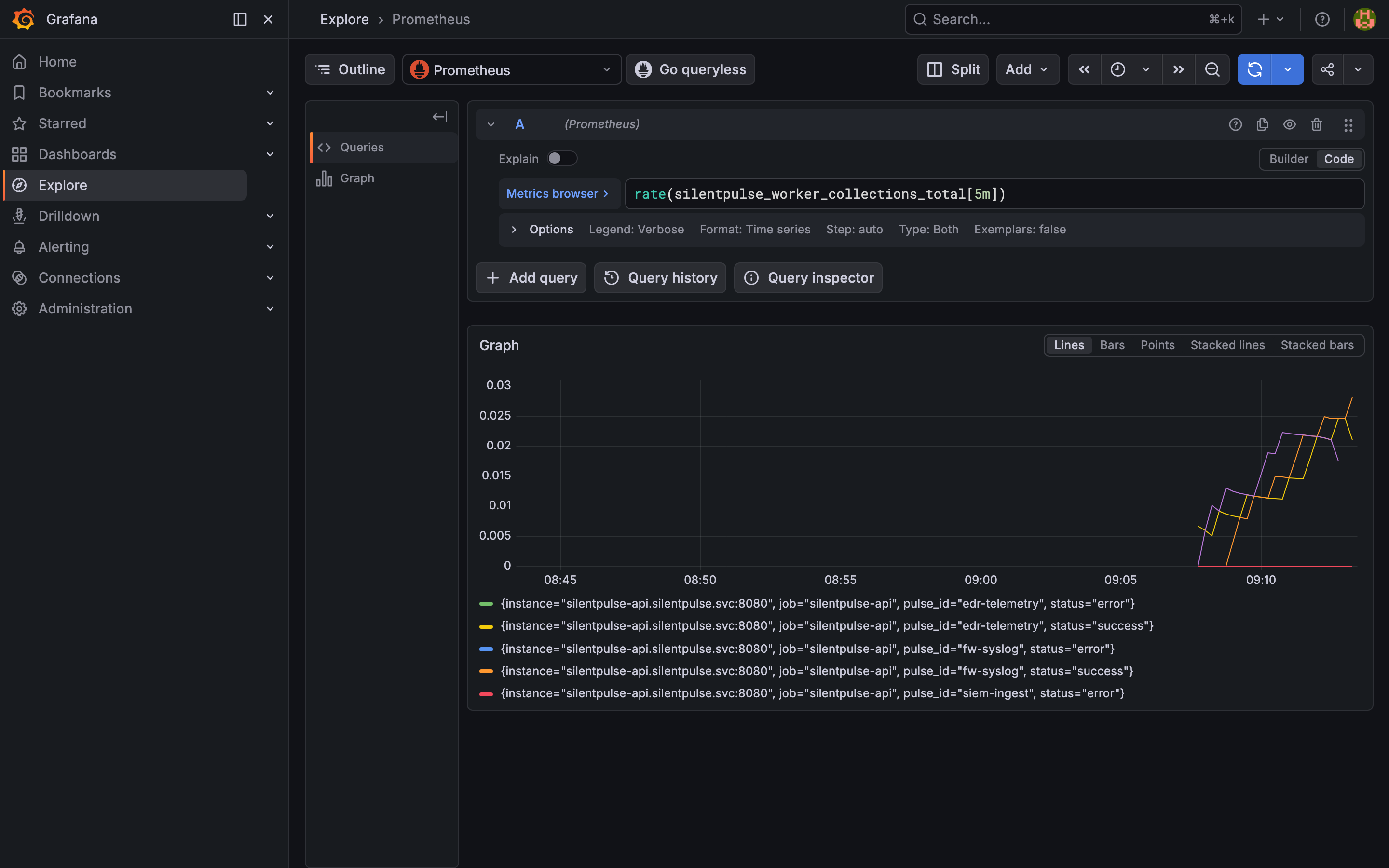Select Lines graph style

1069,345
